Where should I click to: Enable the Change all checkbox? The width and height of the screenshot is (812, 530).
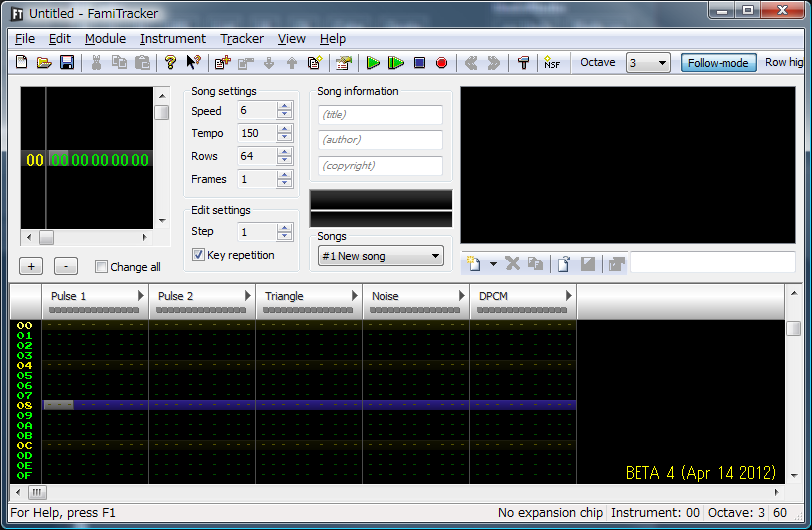pos(101,267)
